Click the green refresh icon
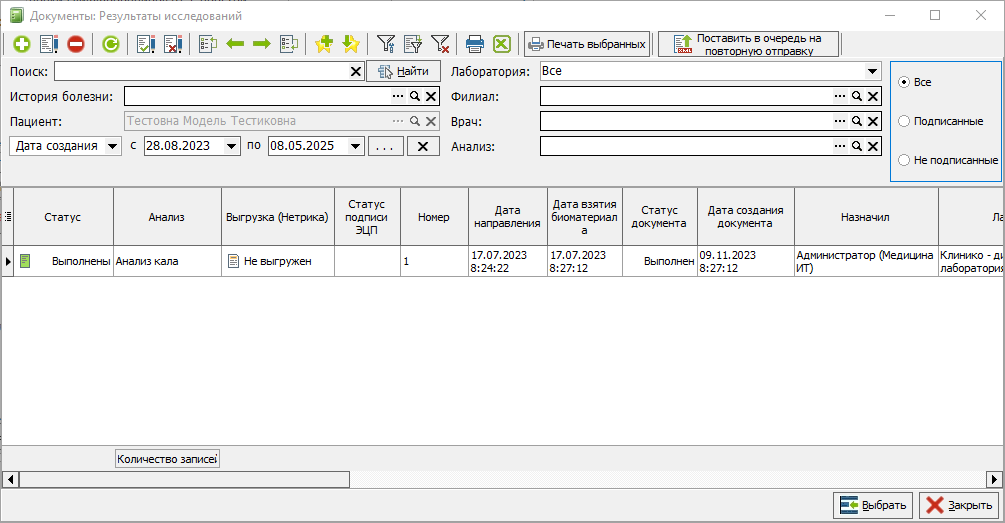This screenshot has width=1005, height=523. pos(111,44)
